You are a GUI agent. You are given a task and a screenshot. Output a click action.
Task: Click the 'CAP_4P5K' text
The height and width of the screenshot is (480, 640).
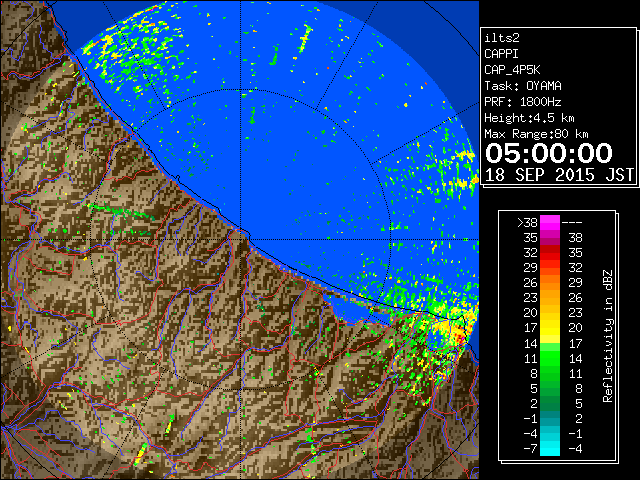coord(512,70)
